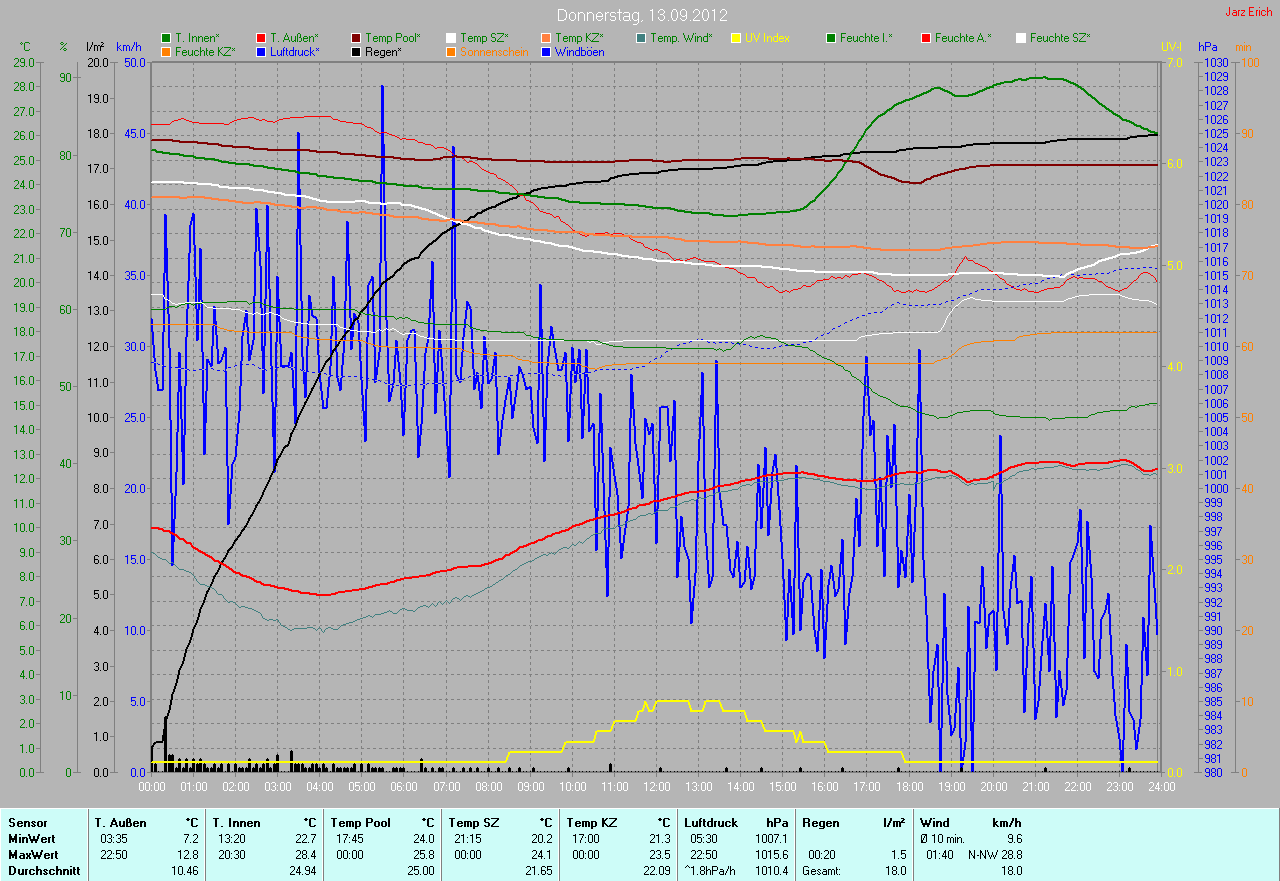
Task: Click the black Regen legend swatch
Action: (356, 51)
